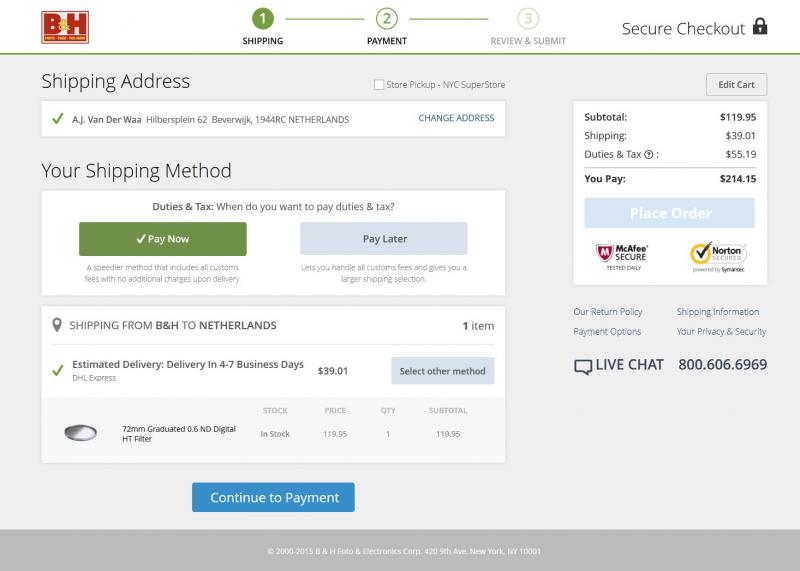This screenshot has width=800, height=571.
Task: Click the LIVE CHAT text link
Action: [x=630, y=365]
